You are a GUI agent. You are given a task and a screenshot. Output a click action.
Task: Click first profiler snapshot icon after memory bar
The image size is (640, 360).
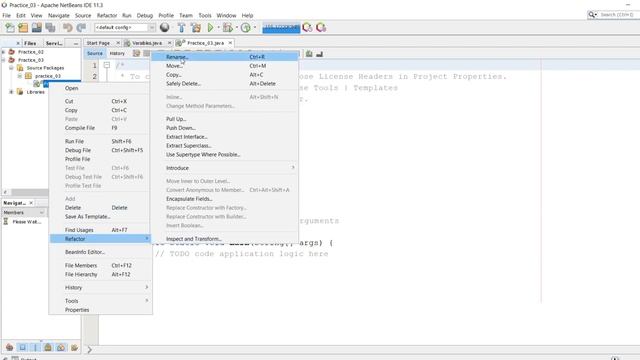307,28
